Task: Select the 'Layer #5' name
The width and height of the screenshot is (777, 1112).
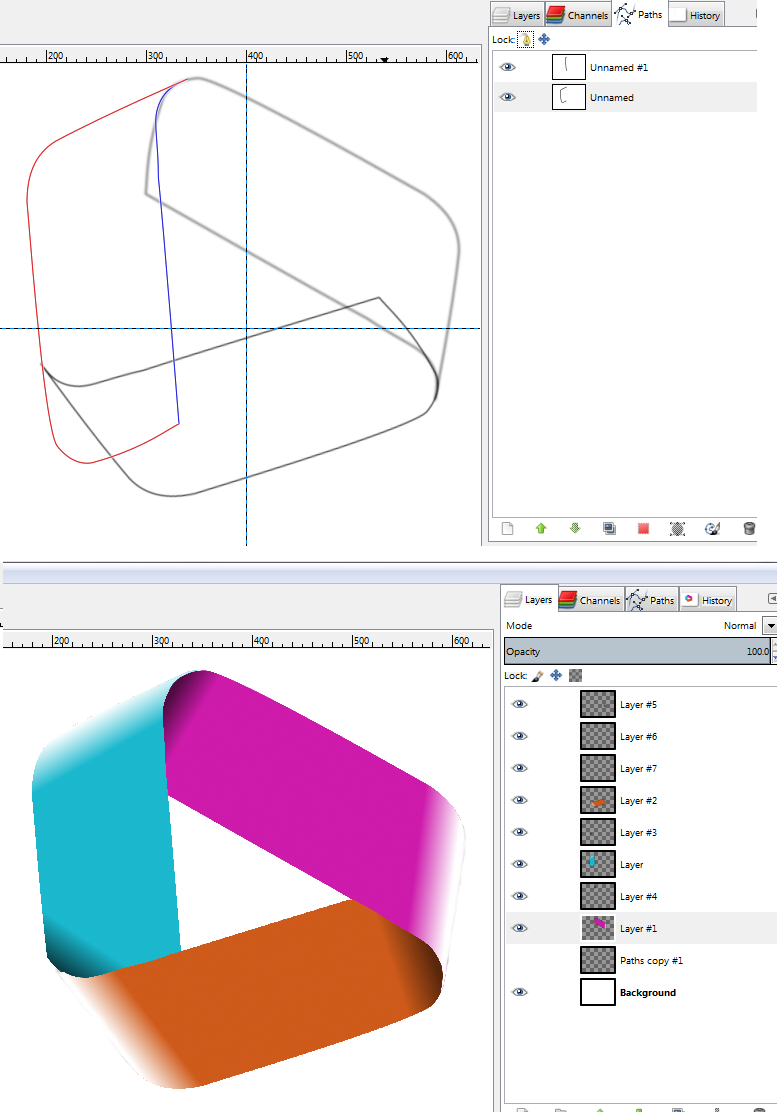Action: [x=638, y=704]
